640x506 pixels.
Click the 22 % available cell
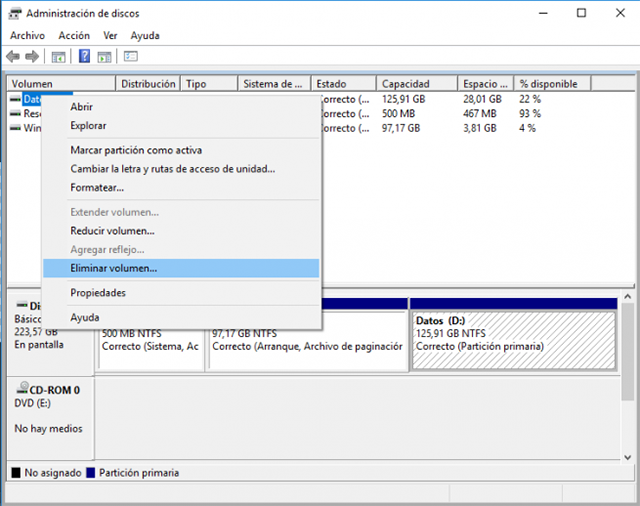(530, 99)
